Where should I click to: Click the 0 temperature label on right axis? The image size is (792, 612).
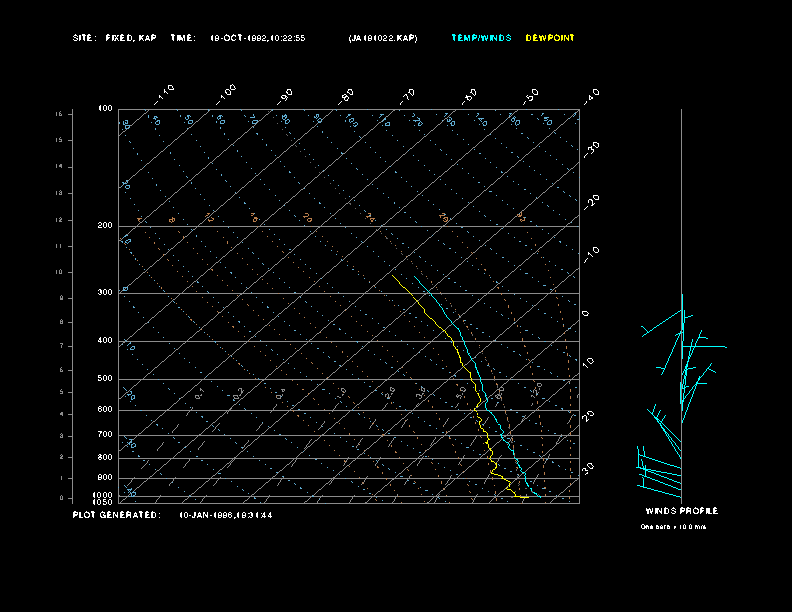(x=586, y=314)
